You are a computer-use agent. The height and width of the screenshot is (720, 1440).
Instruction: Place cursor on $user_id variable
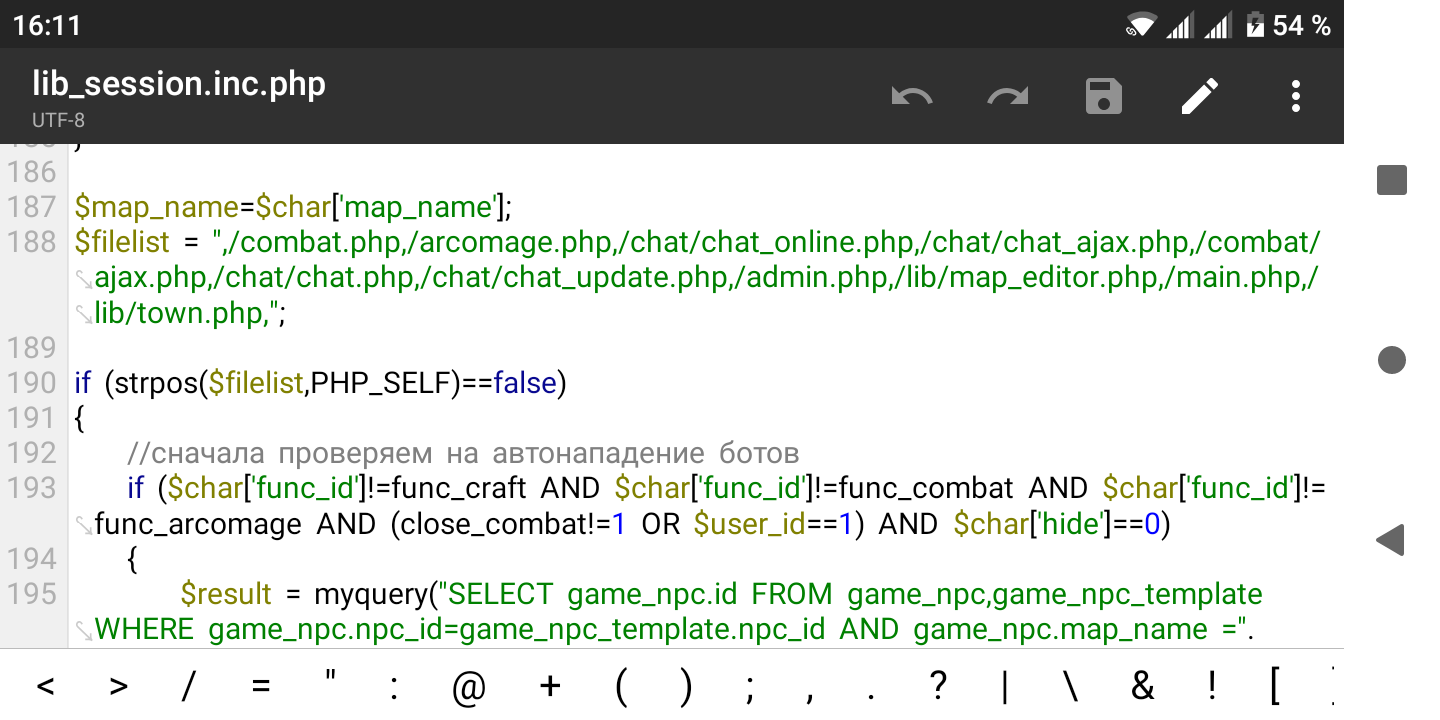click(750, 524)
